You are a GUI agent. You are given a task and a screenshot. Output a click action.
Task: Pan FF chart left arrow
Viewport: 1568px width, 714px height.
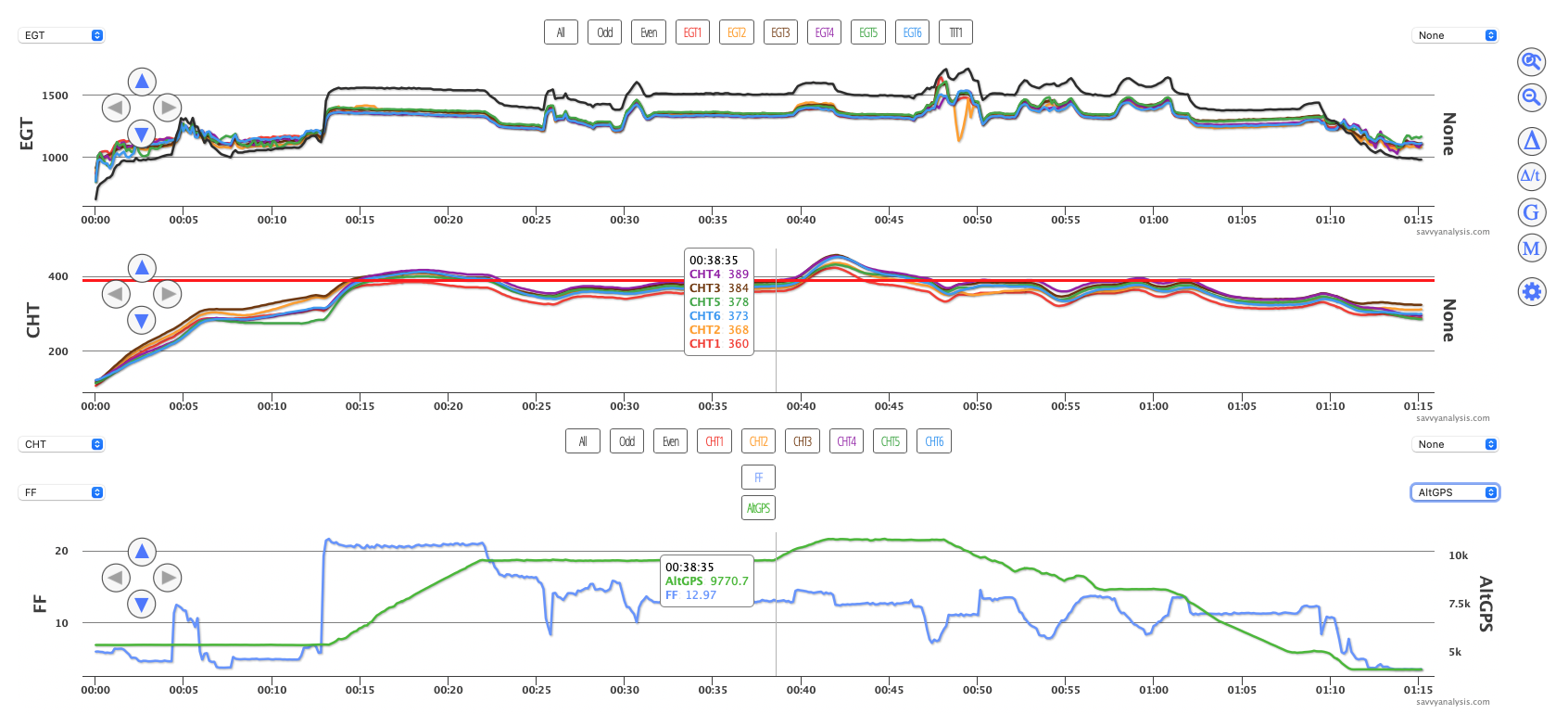pyautogui.click(x=116, y=578)
